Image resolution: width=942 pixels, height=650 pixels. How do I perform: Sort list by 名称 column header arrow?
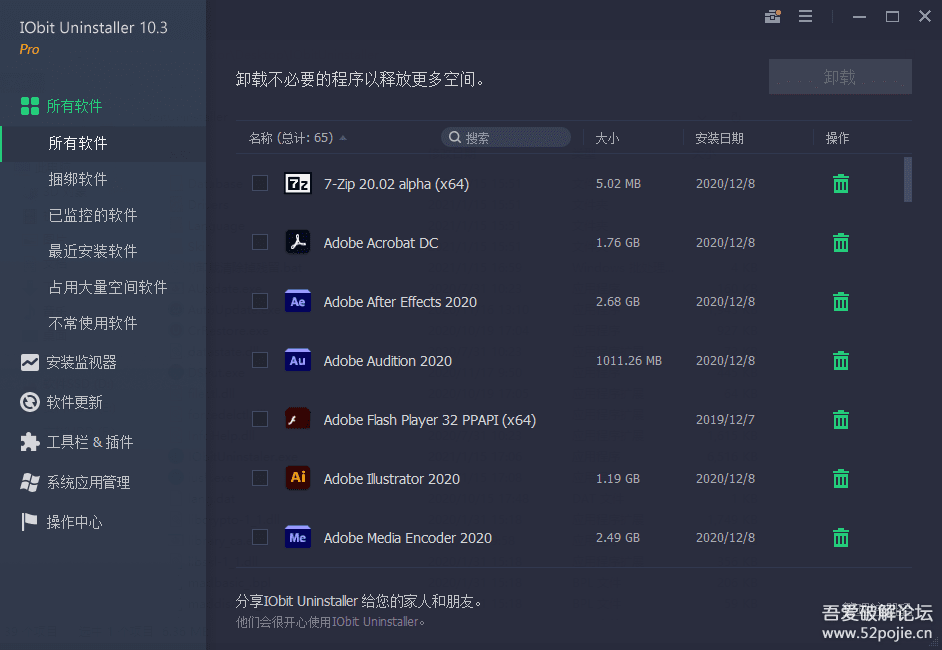(x=343, y=138)
